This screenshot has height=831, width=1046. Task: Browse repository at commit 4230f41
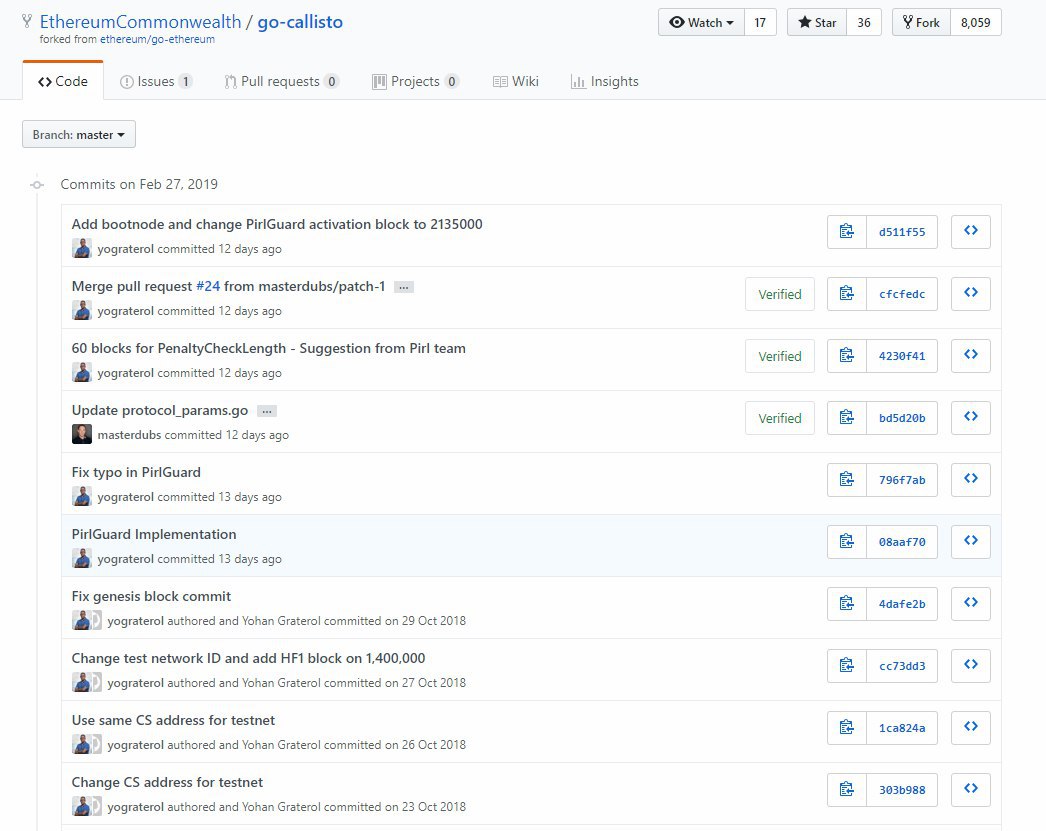971,355
